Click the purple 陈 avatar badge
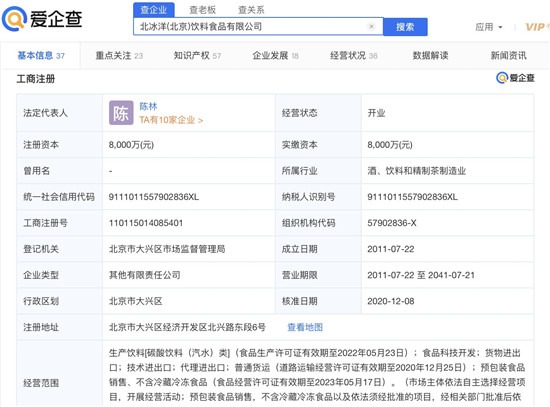Screen dimensions: 550x407 click(x=121, y=113)
